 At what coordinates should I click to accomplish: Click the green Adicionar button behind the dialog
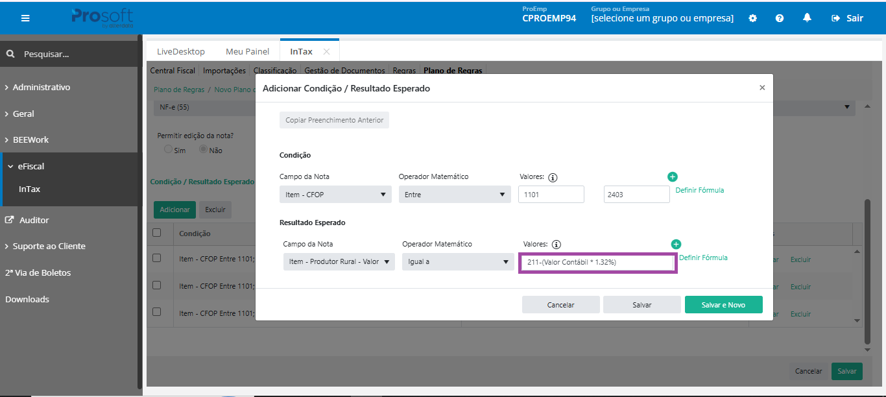click(175, 210)
